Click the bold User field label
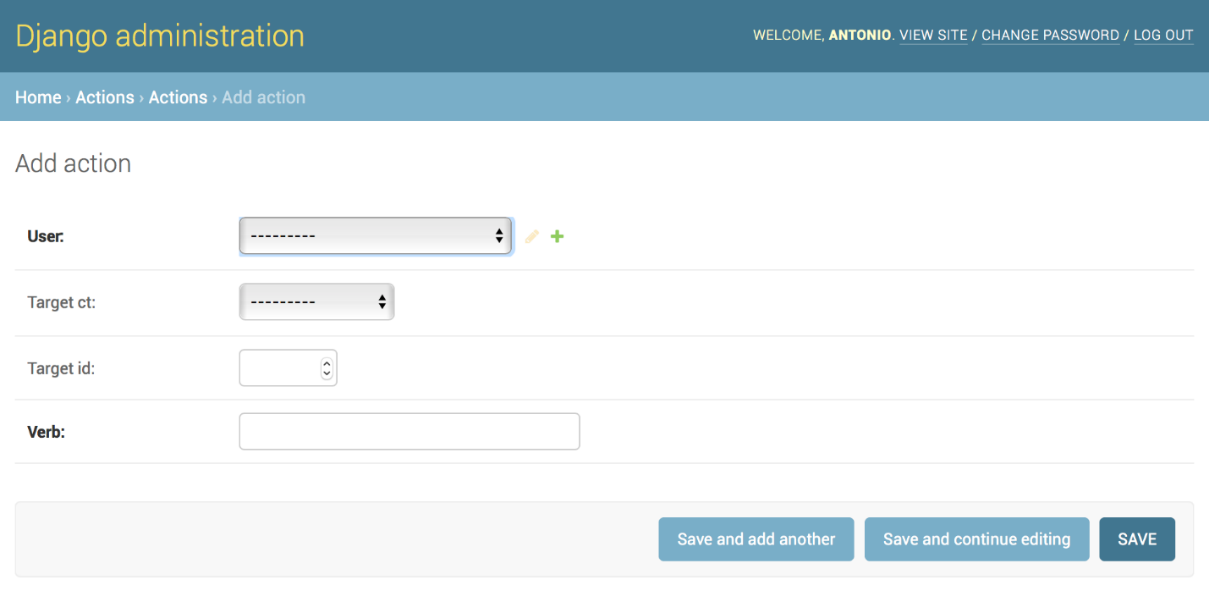Image resolution: width=1209 pixels, height=591 pixels. click(46, 237)
